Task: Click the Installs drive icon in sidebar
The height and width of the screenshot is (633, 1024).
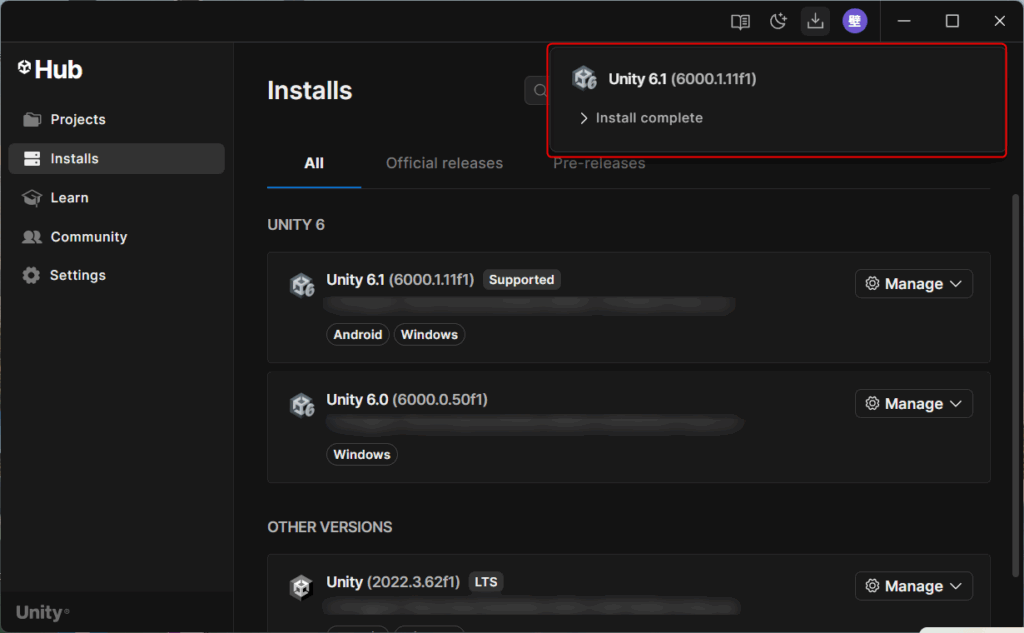Action: click(x=32, y=159)
